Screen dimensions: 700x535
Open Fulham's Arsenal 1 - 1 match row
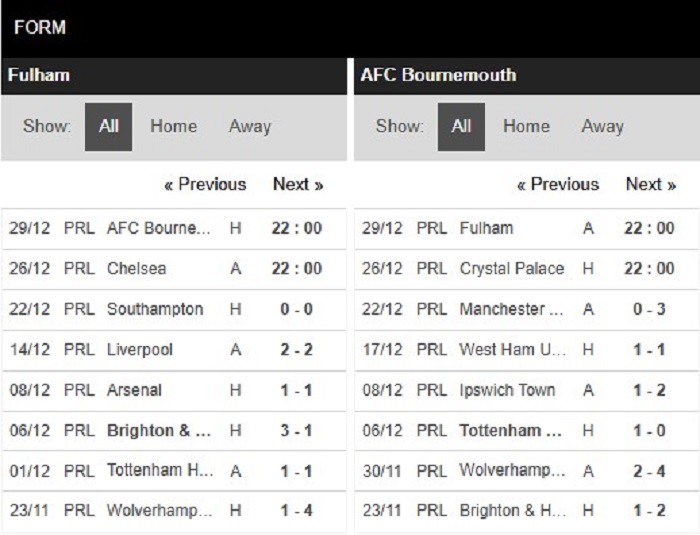click(x=174, y=391)
